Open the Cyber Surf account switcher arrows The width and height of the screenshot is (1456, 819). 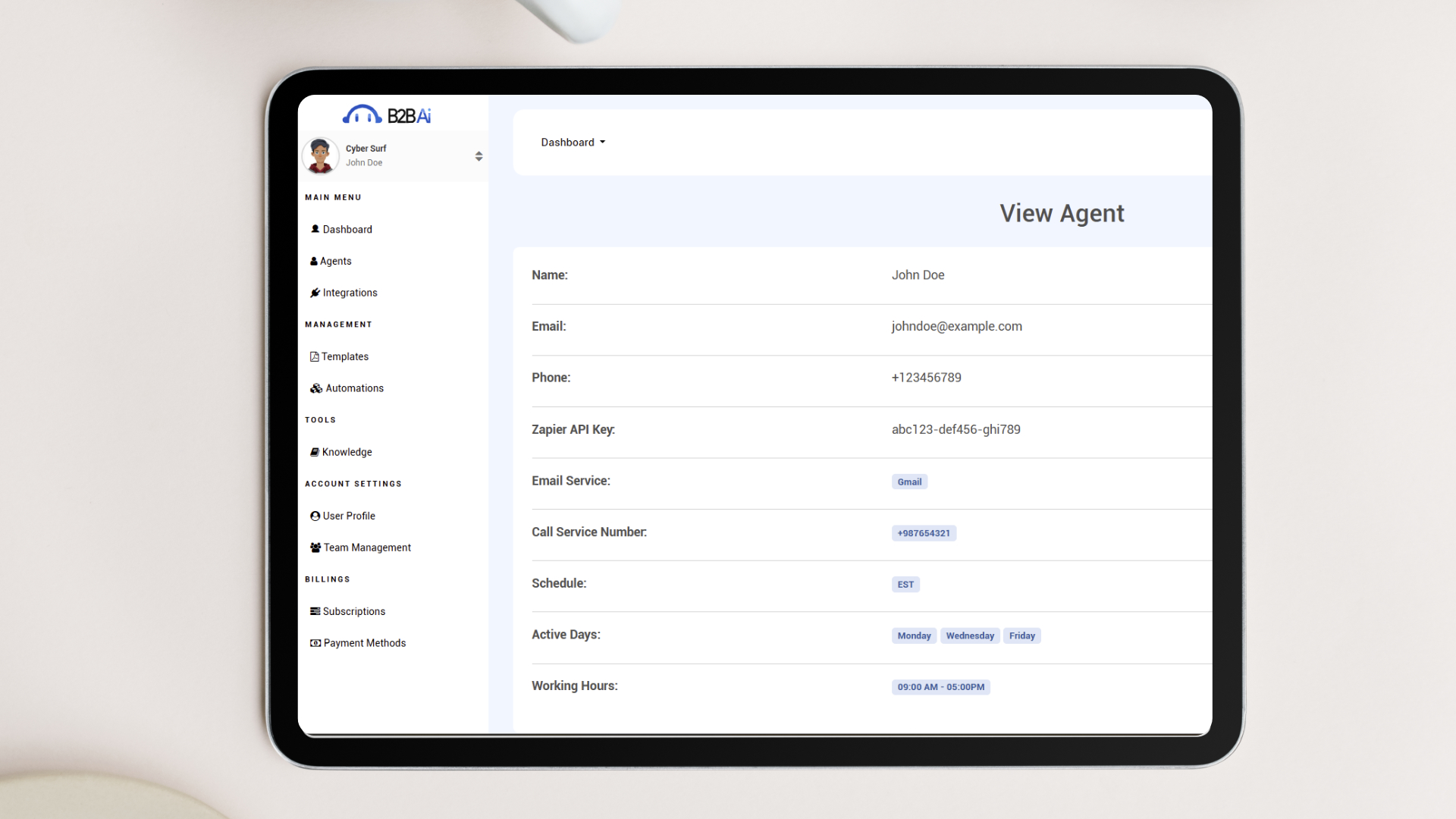click(479, 156)
